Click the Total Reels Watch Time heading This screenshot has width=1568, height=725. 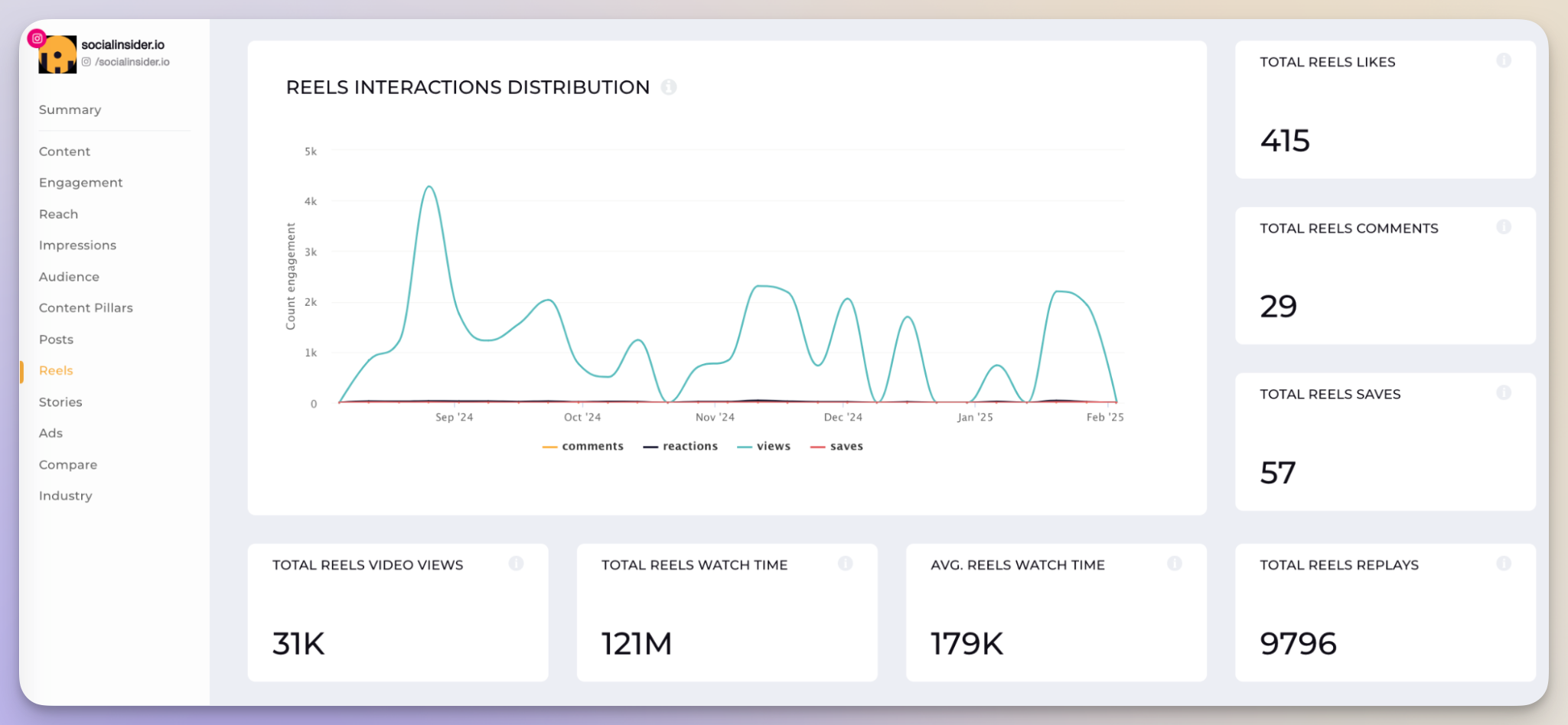coord(694,565)
